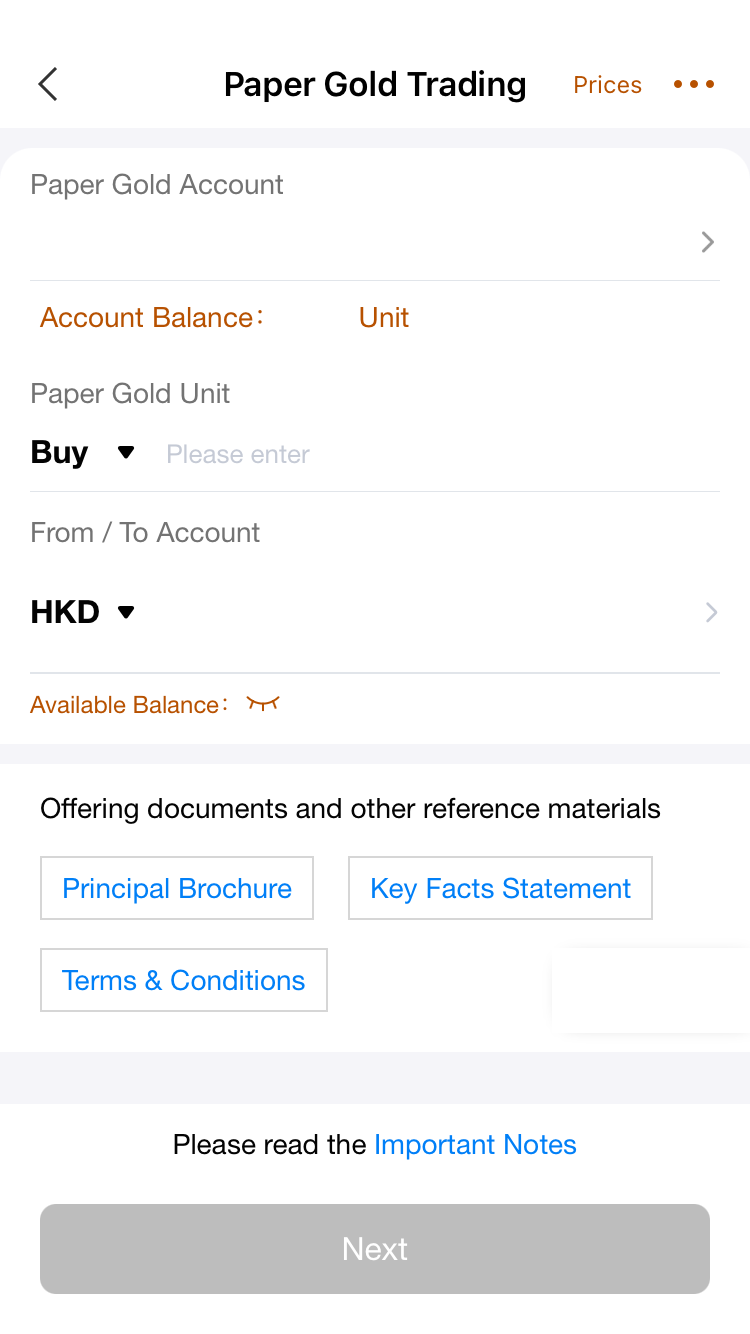Tap the Paper Gold Trading title
The height and width of the screenshot is (1334, 750).
pos(375,85)
